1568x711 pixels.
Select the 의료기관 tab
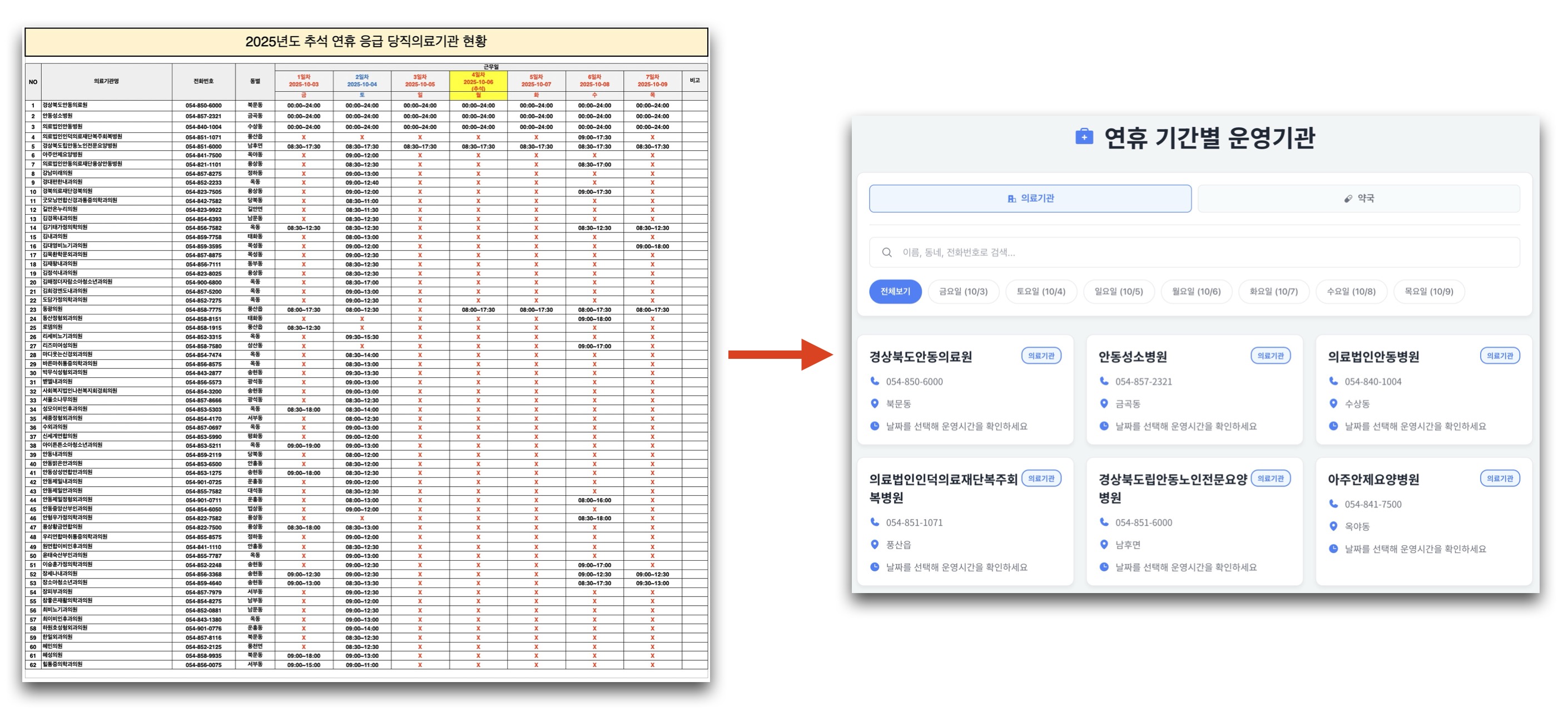click(1030, 198)
